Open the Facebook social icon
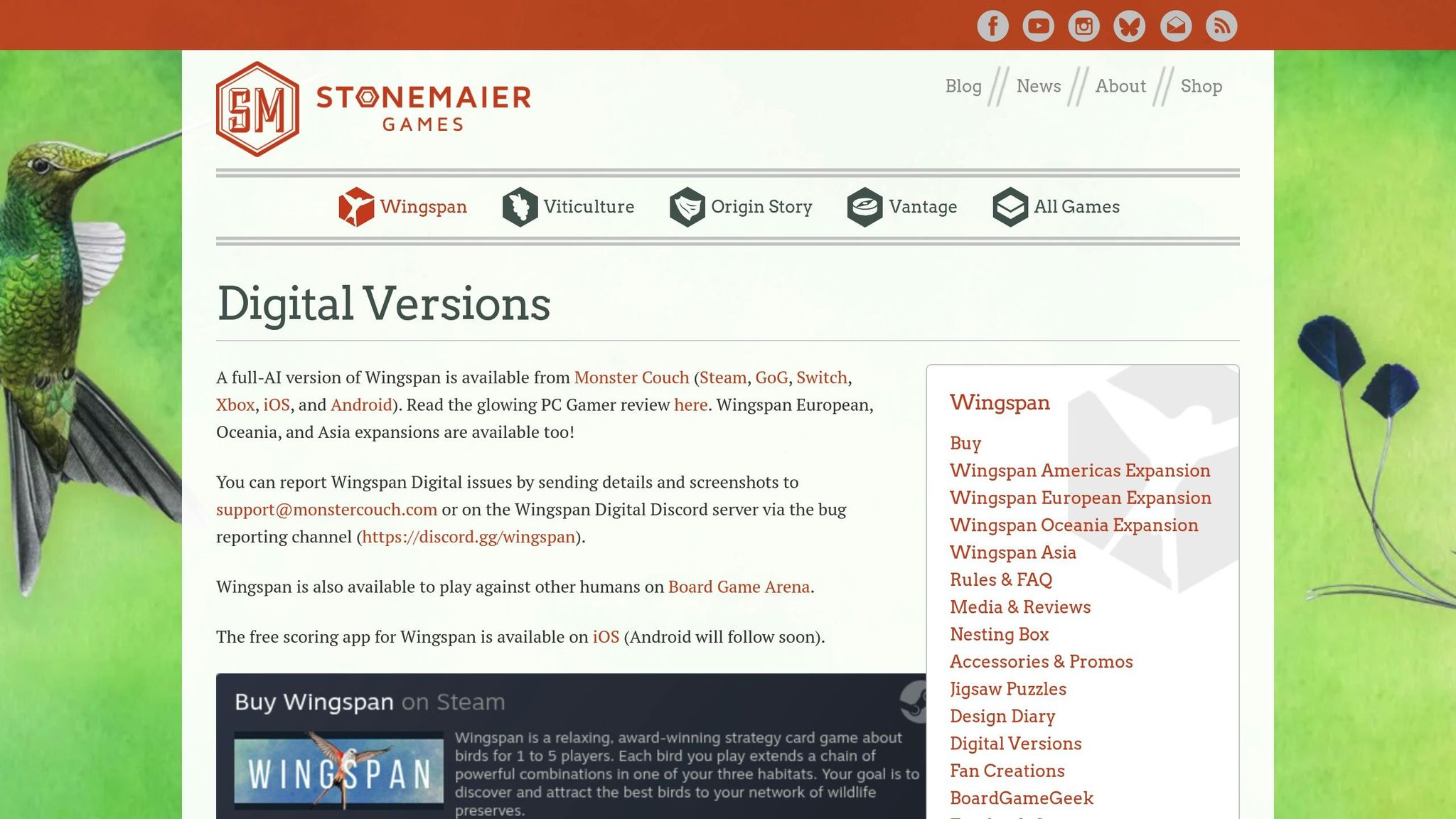 click(x=993, y=27)
